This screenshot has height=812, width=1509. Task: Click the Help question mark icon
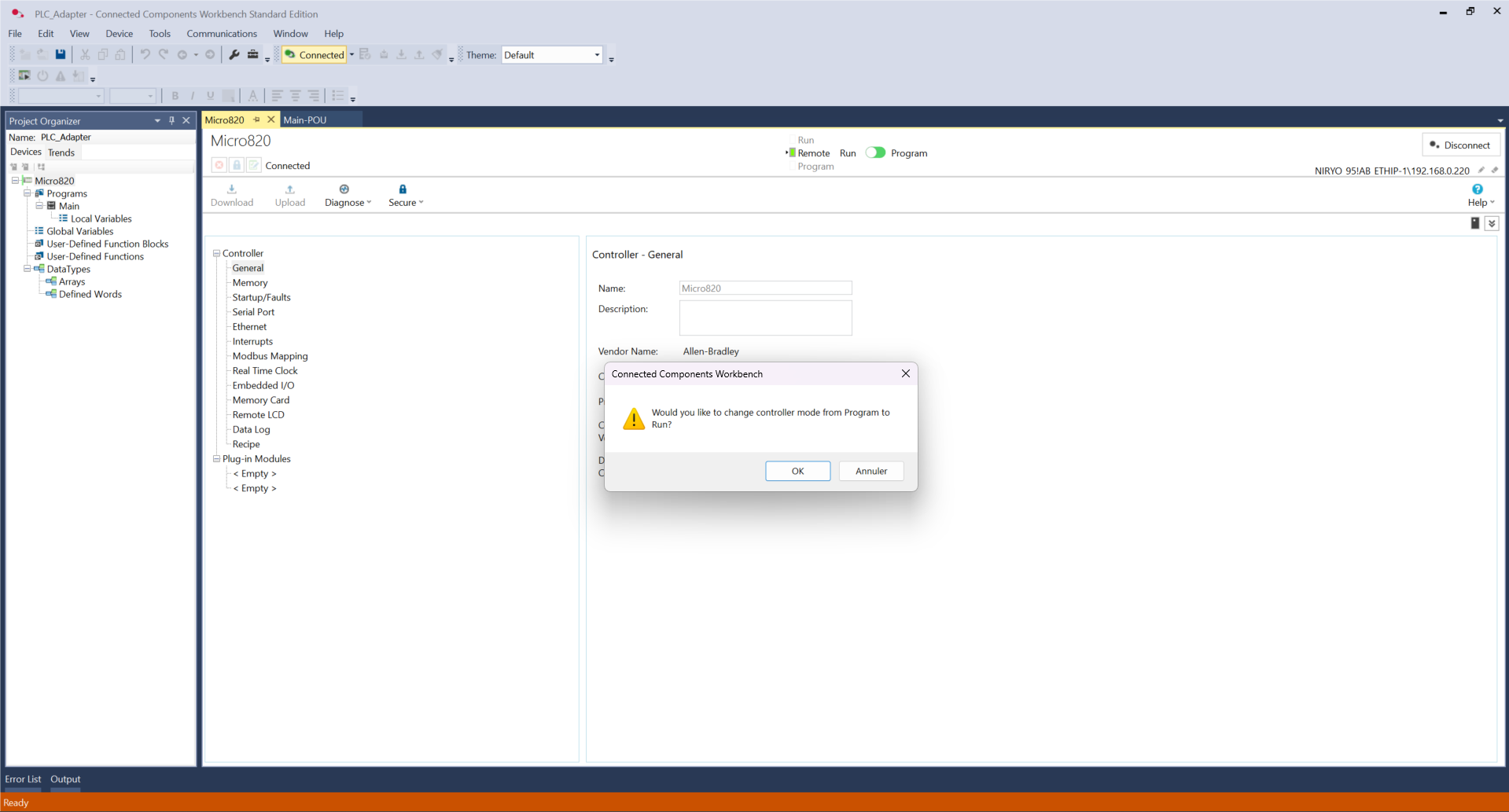click(x=1478, y=189)
